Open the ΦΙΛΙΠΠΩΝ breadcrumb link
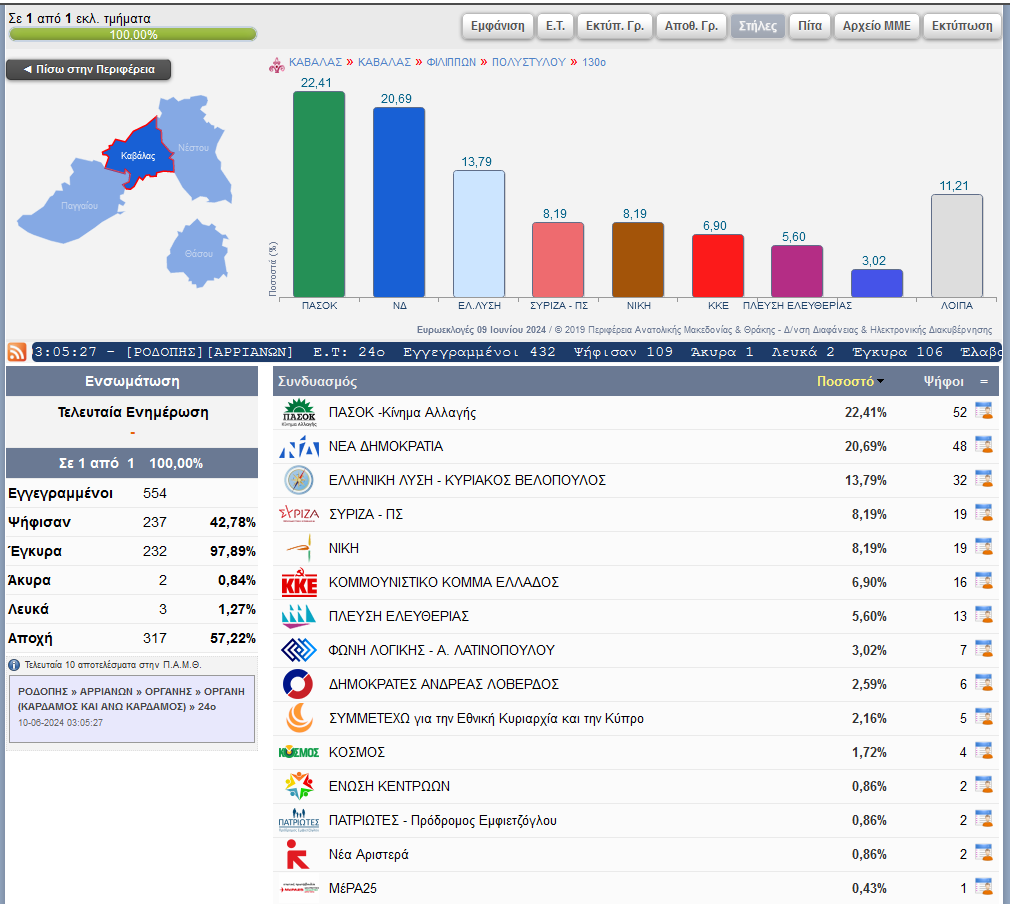This screenshot has width=1010, height=904. (x=451, y=62)
